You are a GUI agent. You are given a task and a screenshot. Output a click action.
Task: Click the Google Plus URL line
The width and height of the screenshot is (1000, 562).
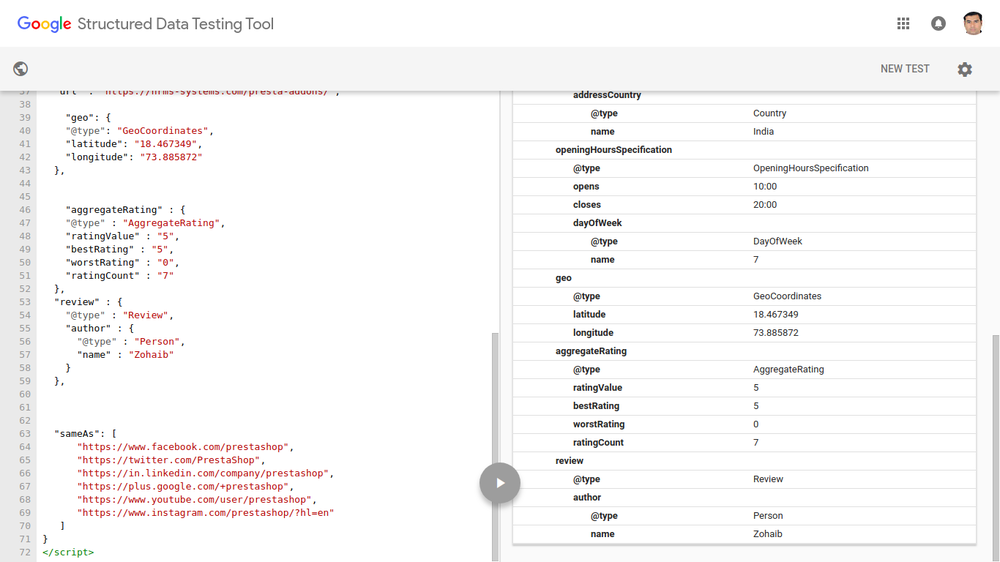coord(183,486)
